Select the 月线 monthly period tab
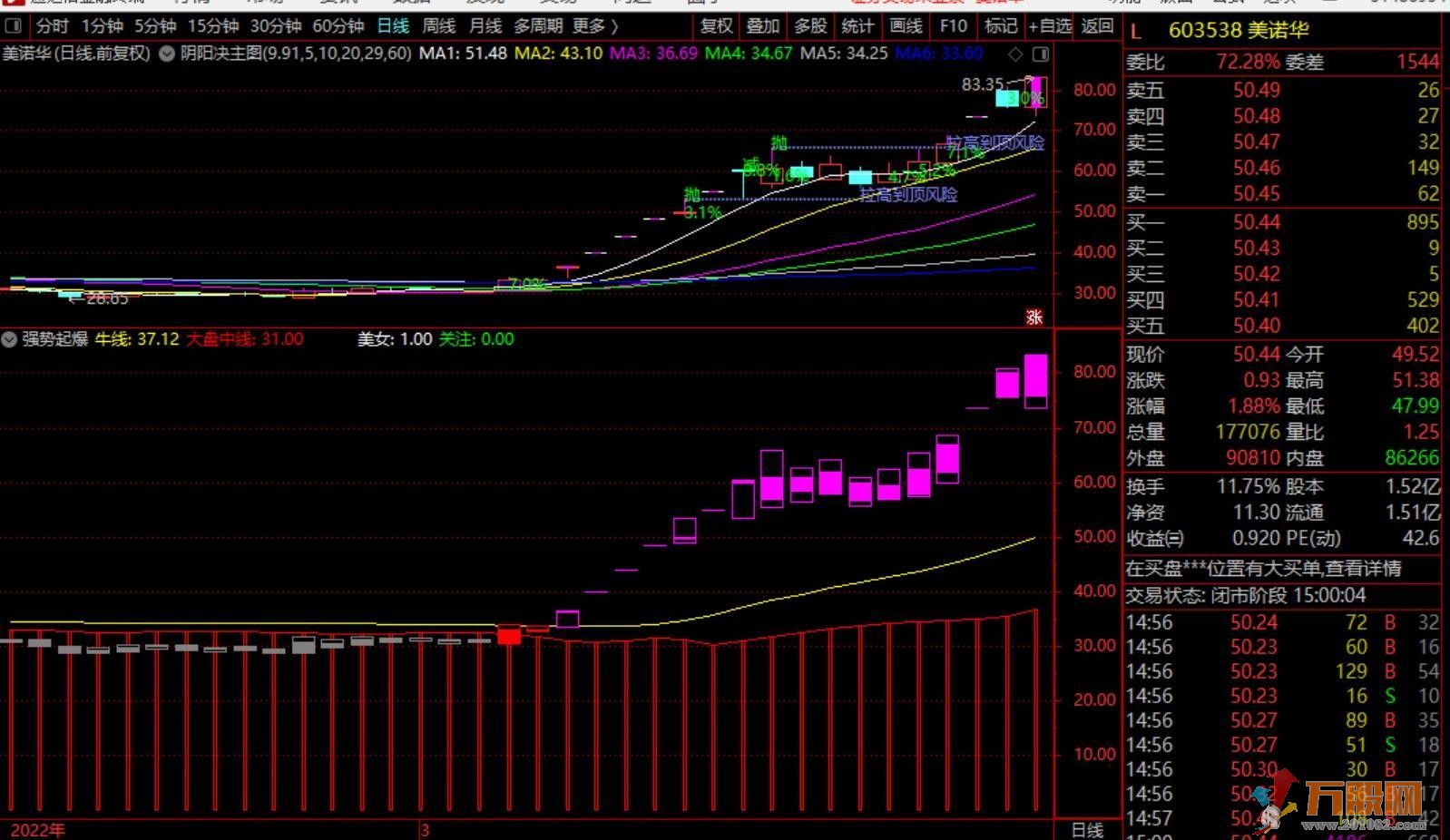 (x=485, y=26)
